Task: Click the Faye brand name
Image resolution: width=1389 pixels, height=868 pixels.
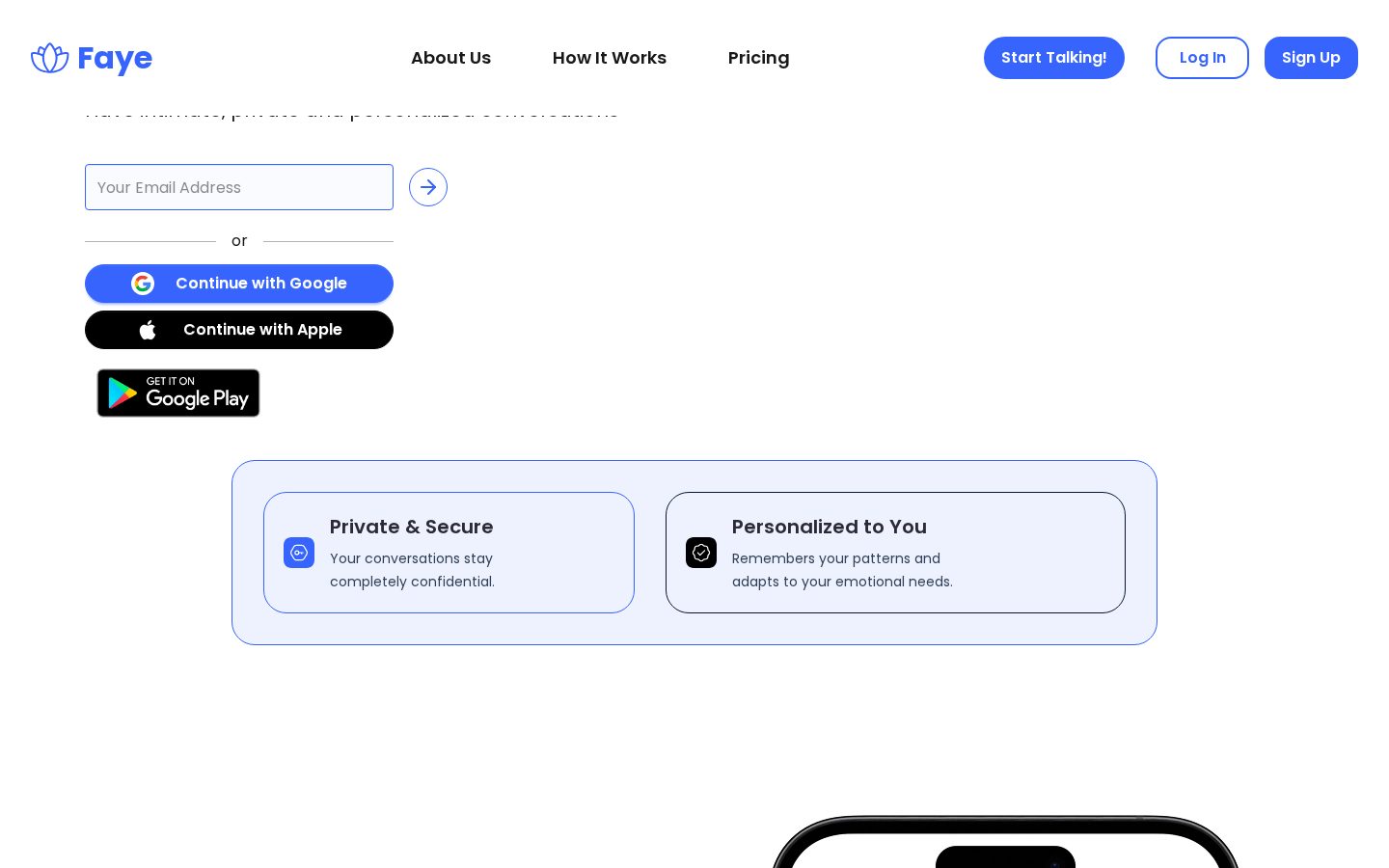Action: [x=115, y=59]
